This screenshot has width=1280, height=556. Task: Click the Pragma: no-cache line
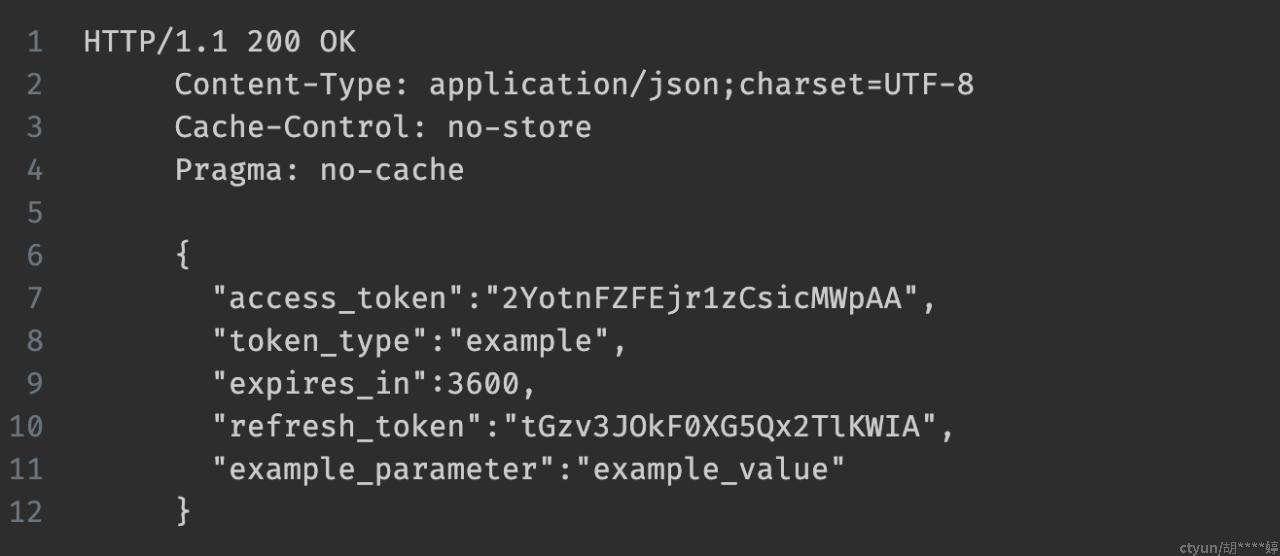click(319, 170)
